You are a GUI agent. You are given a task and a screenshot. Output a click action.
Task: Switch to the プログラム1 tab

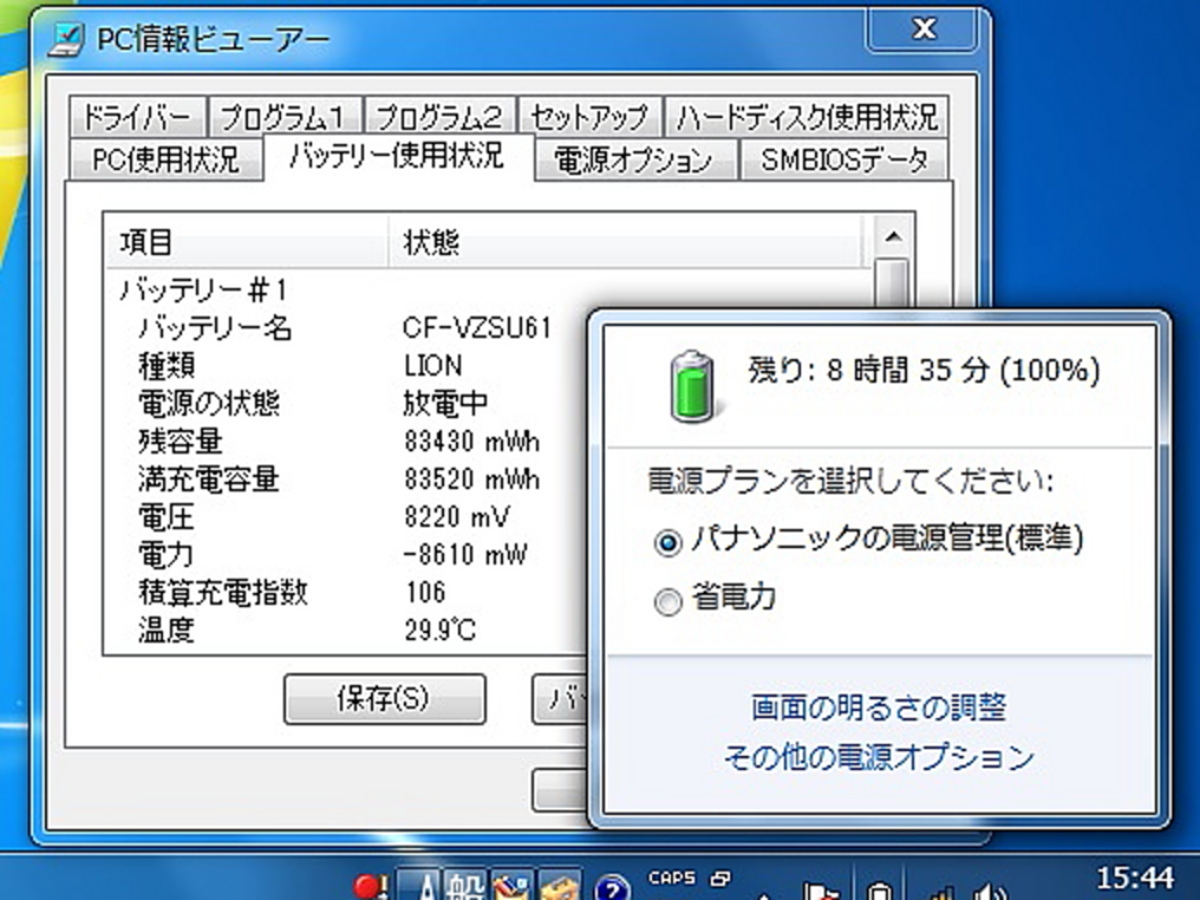click(283, 117)
